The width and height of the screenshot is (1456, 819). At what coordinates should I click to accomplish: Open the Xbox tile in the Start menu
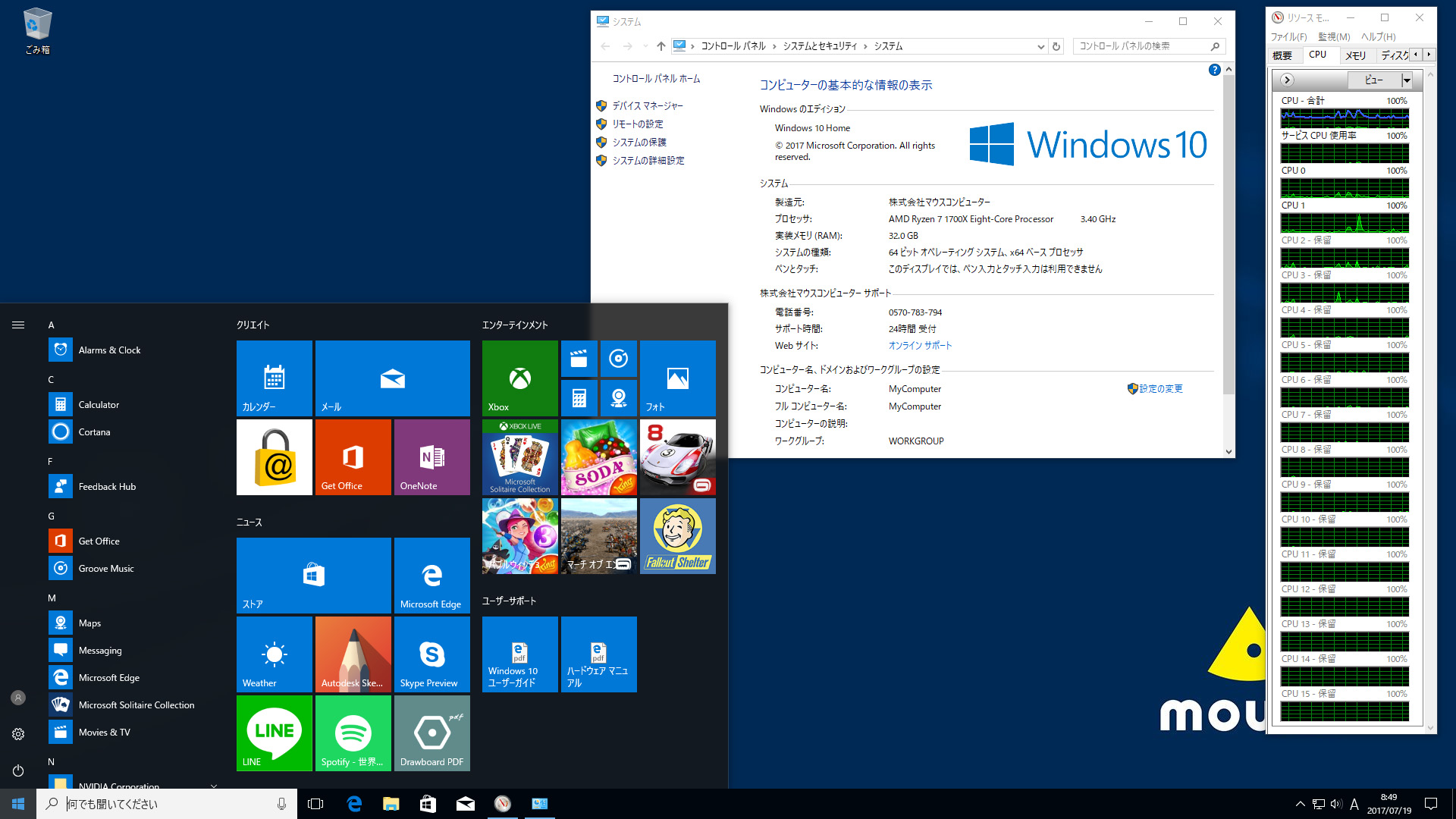click(519, 378)
